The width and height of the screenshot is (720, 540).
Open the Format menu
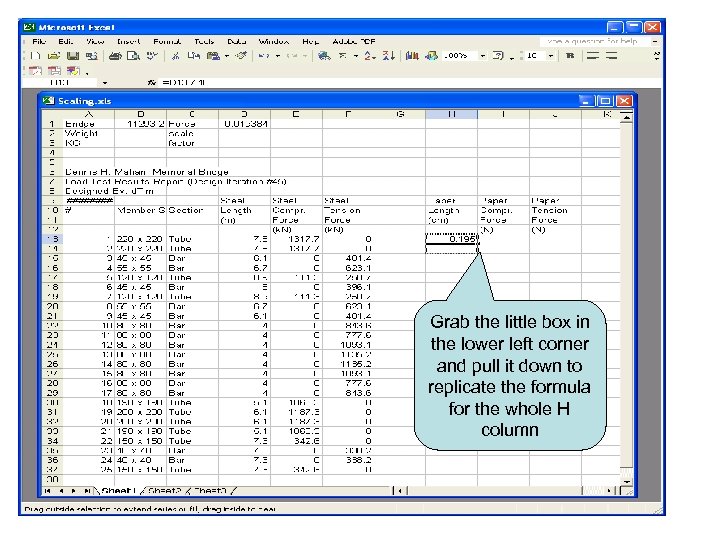(x=167, y=41)
